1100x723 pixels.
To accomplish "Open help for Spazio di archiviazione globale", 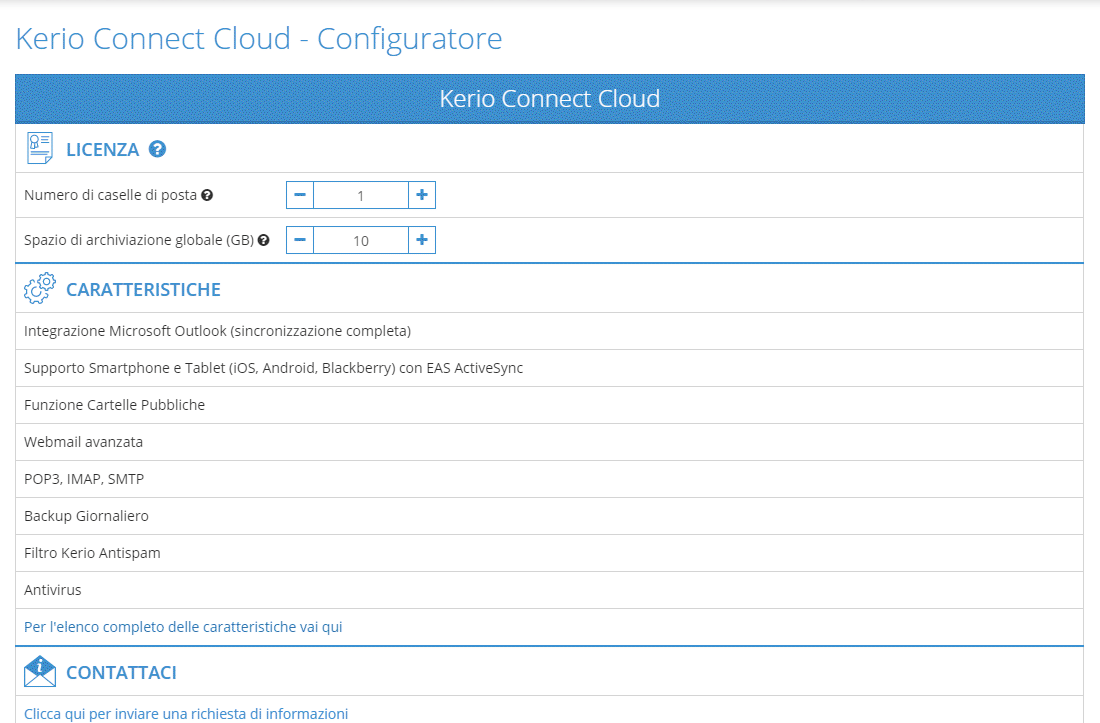I will [x=264, y=240].
